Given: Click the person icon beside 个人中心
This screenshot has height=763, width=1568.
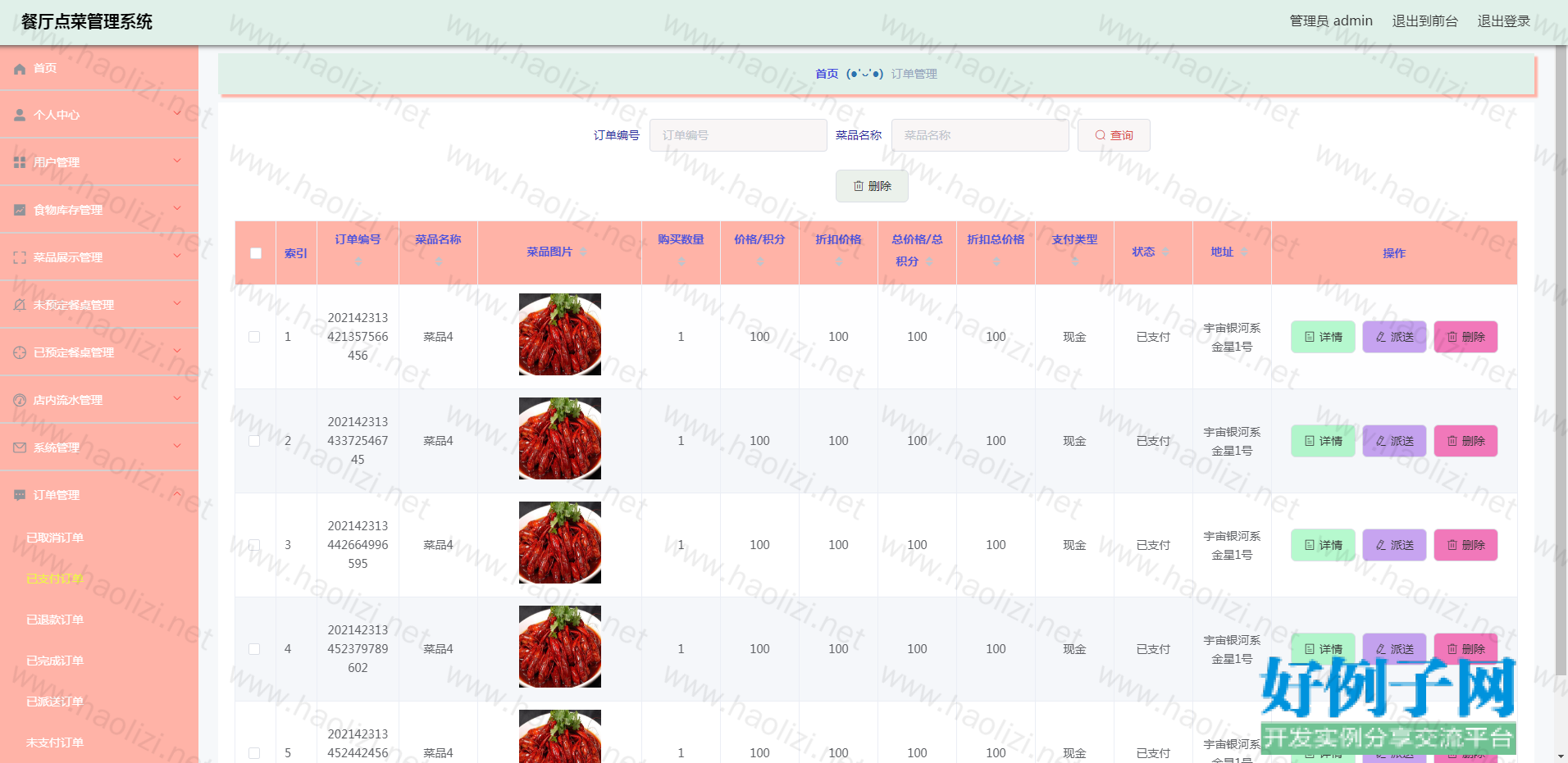Looking at the screenshot, I should tap(20, 116).
